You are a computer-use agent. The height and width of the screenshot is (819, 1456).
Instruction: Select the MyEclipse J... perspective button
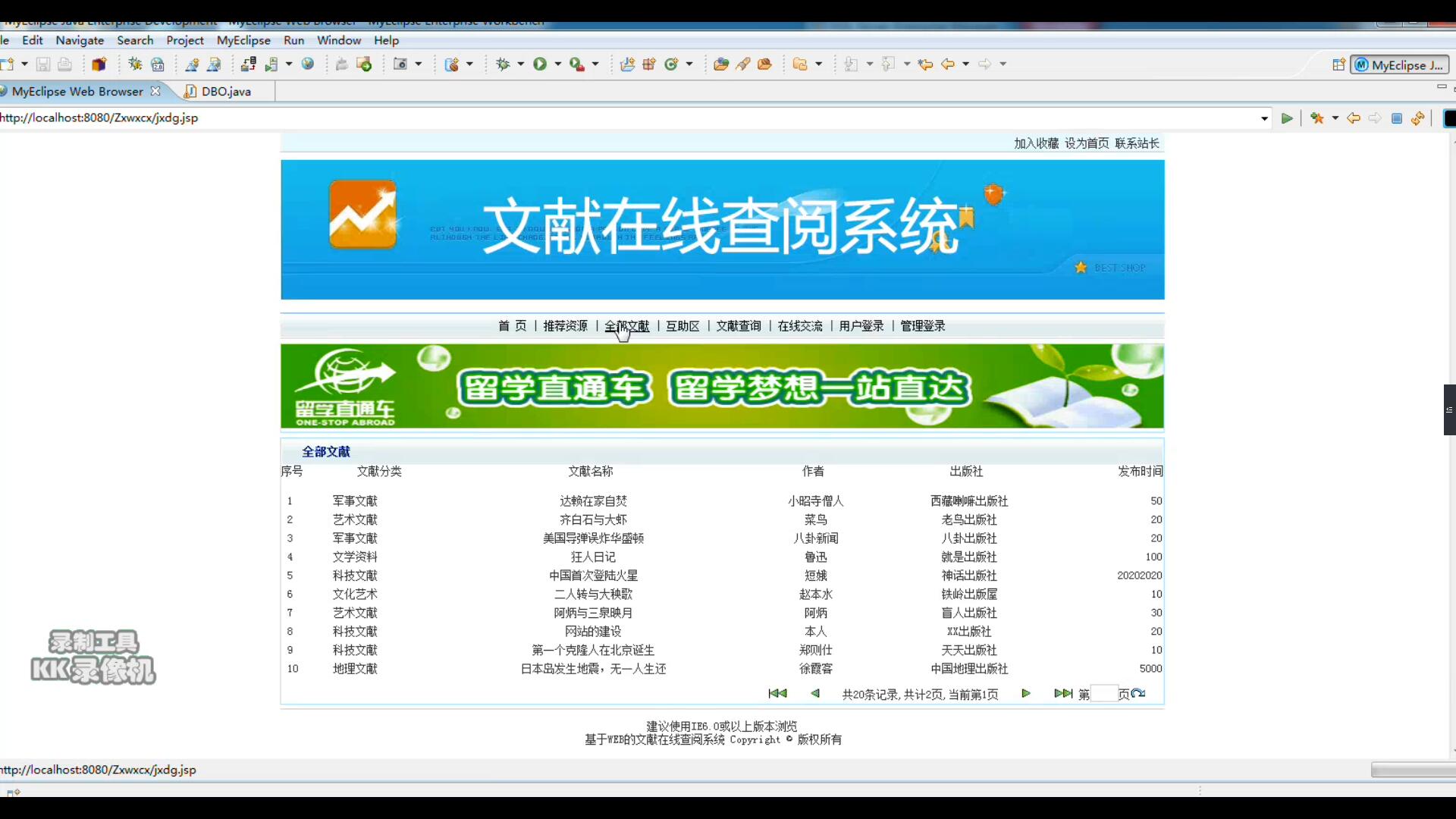tap(1400, 65)
